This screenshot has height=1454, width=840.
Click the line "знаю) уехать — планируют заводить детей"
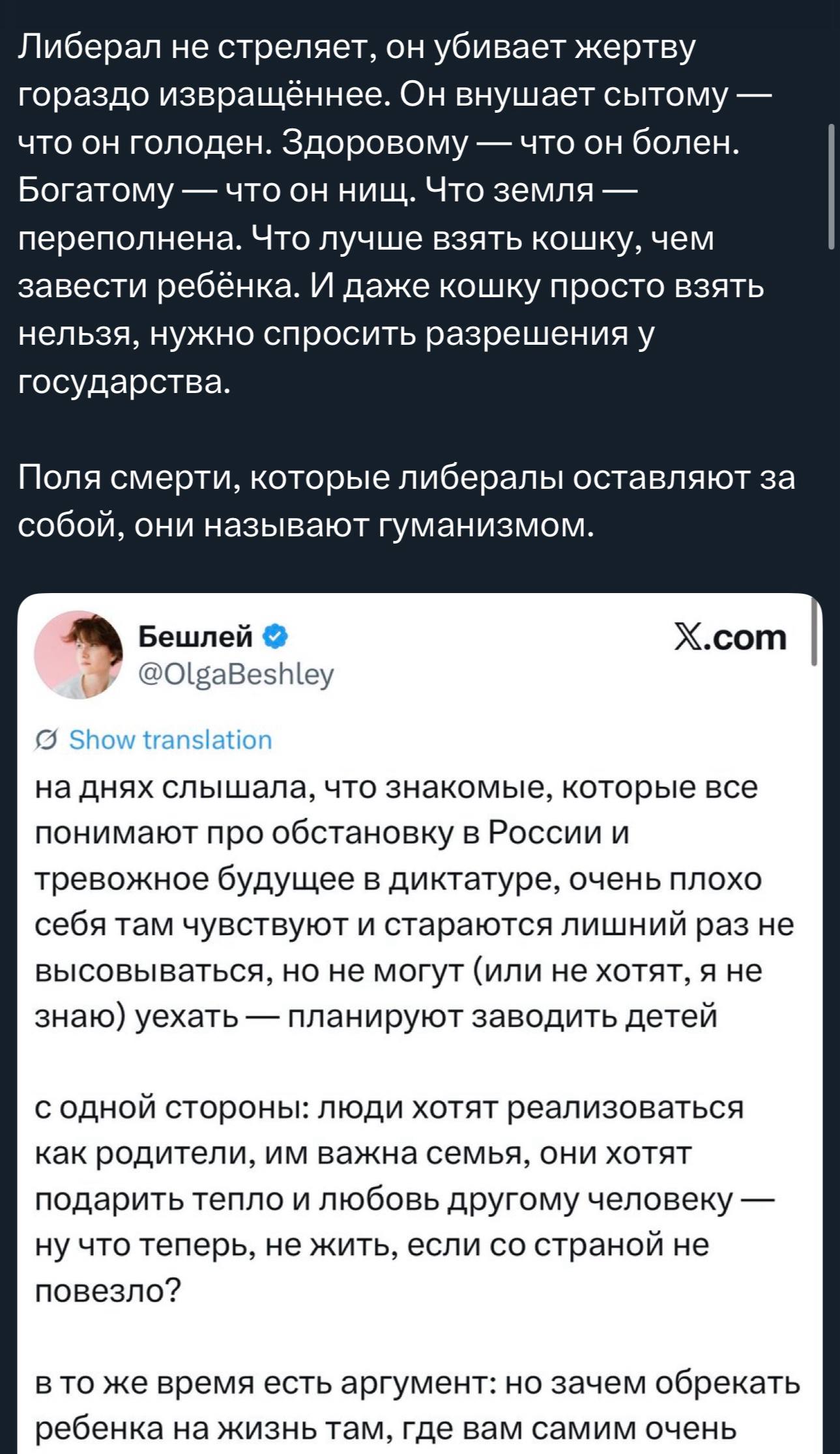point(375,1017)
